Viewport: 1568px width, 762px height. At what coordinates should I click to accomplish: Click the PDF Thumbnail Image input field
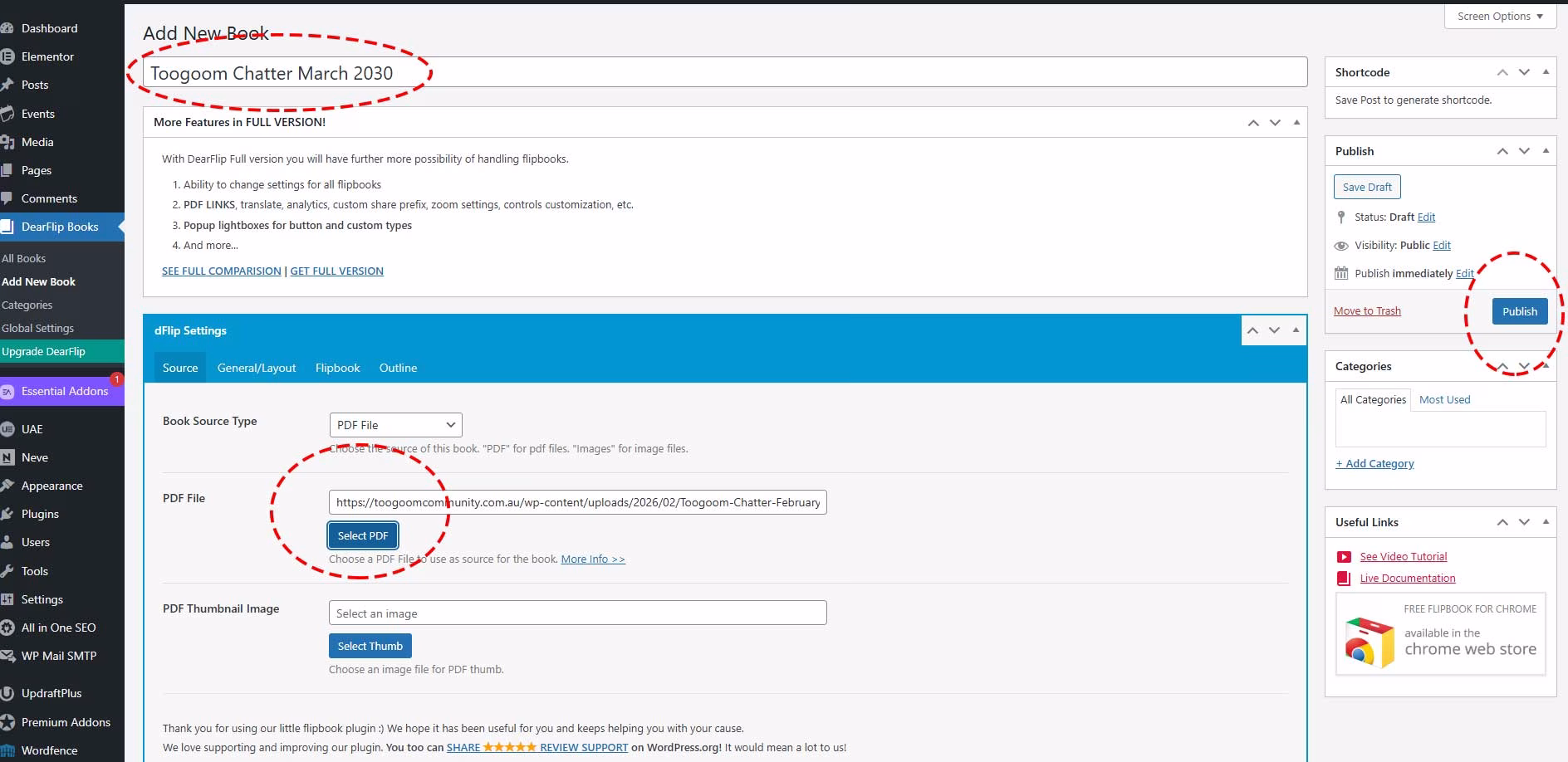(x=577, y=613)
